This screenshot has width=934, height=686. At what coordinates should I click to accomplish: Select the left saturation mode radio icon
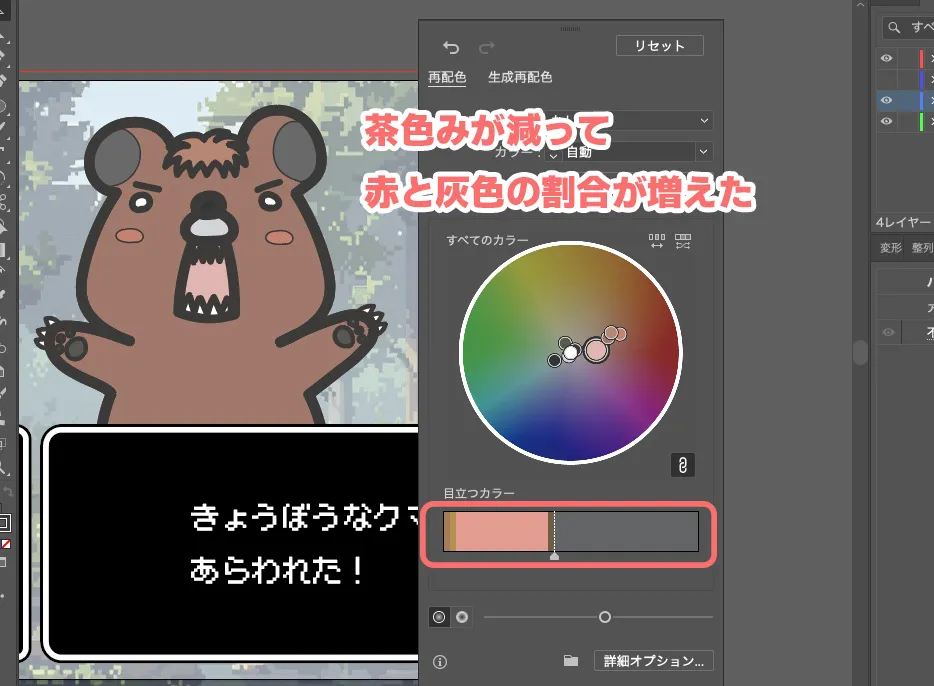point(438,617)
